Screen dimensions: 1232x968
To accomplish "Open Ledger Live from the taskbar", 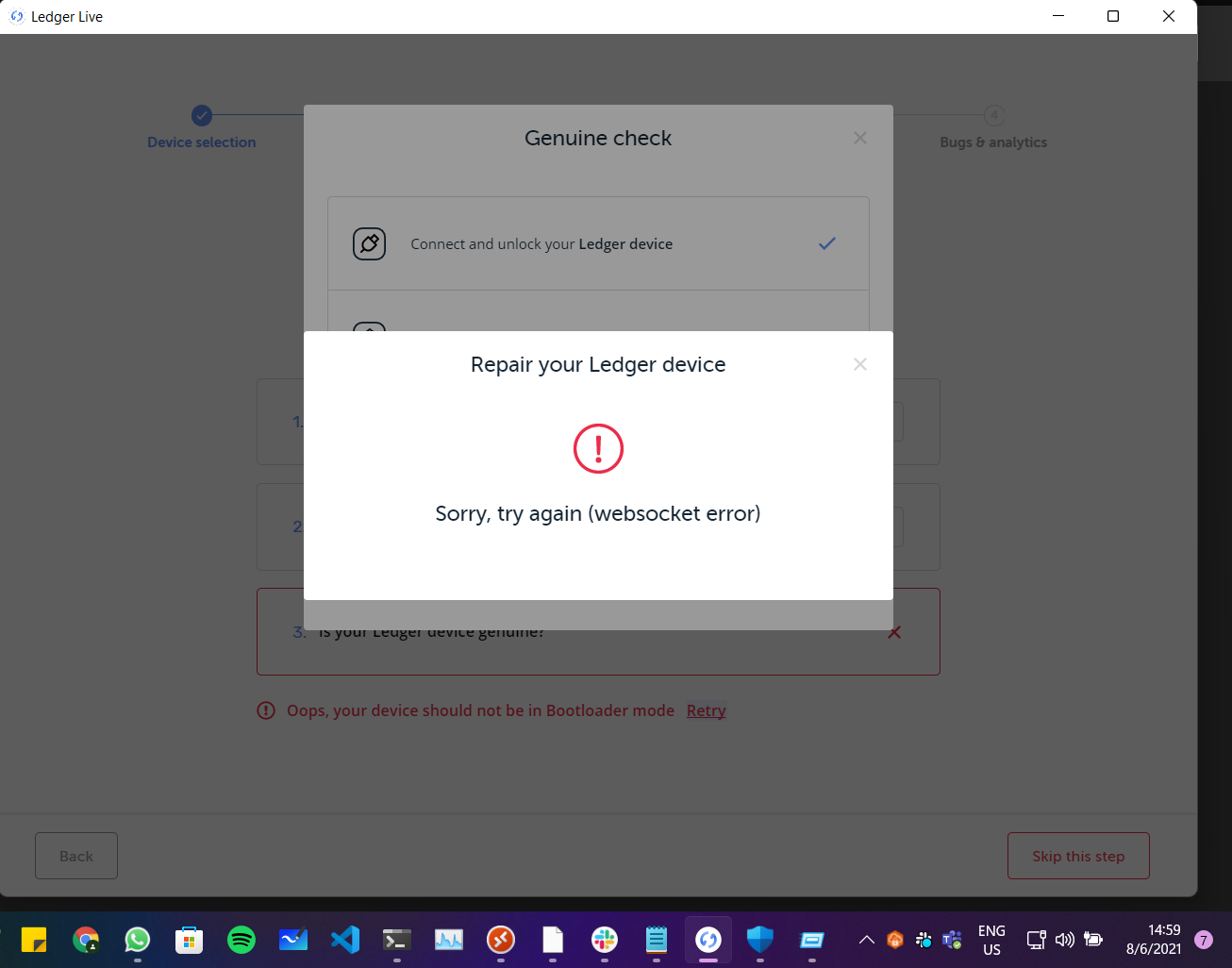I will 708,940.
